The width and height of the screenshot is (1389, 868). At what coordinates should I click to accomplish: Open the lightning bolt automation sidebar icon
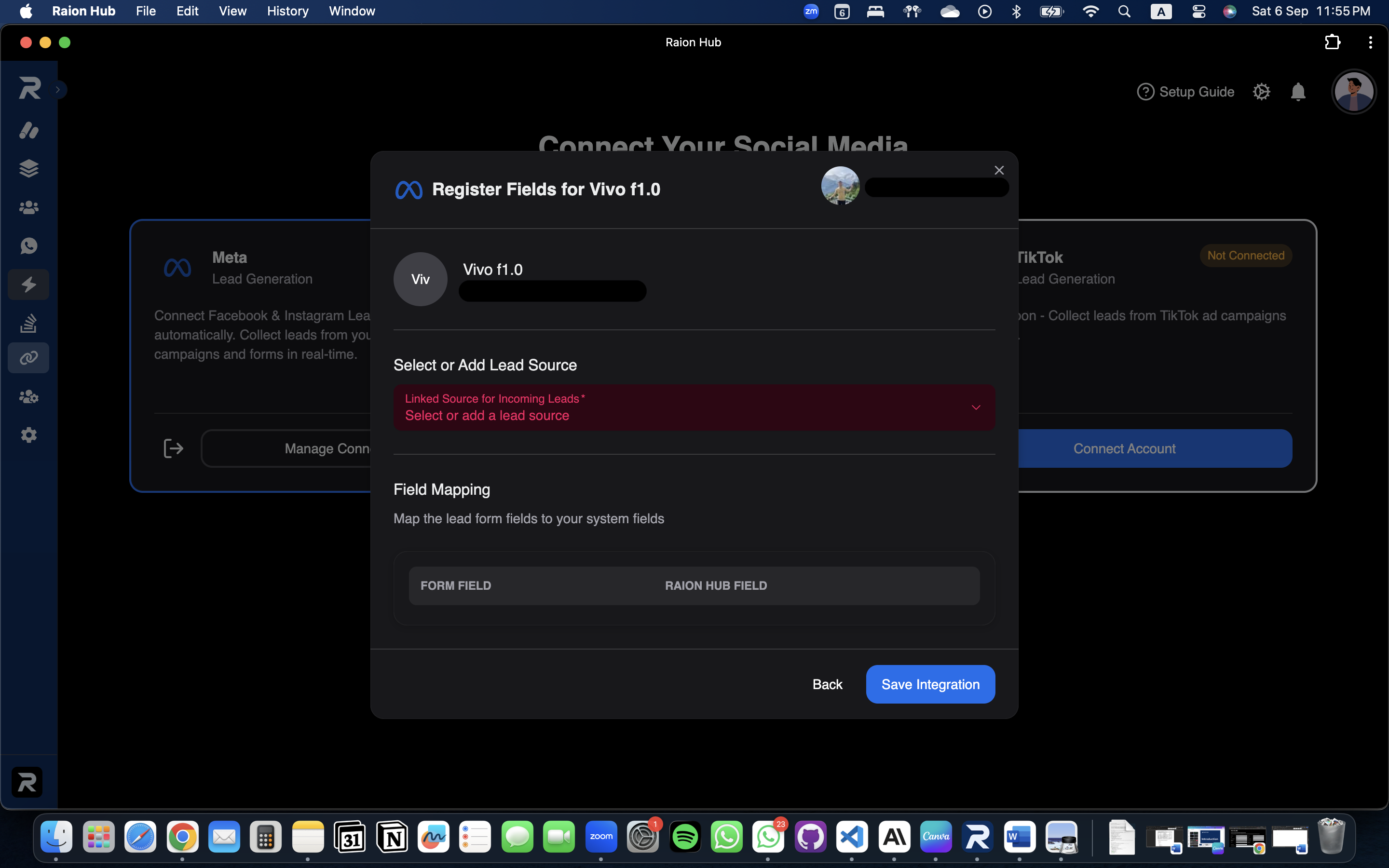click(29, 285)
